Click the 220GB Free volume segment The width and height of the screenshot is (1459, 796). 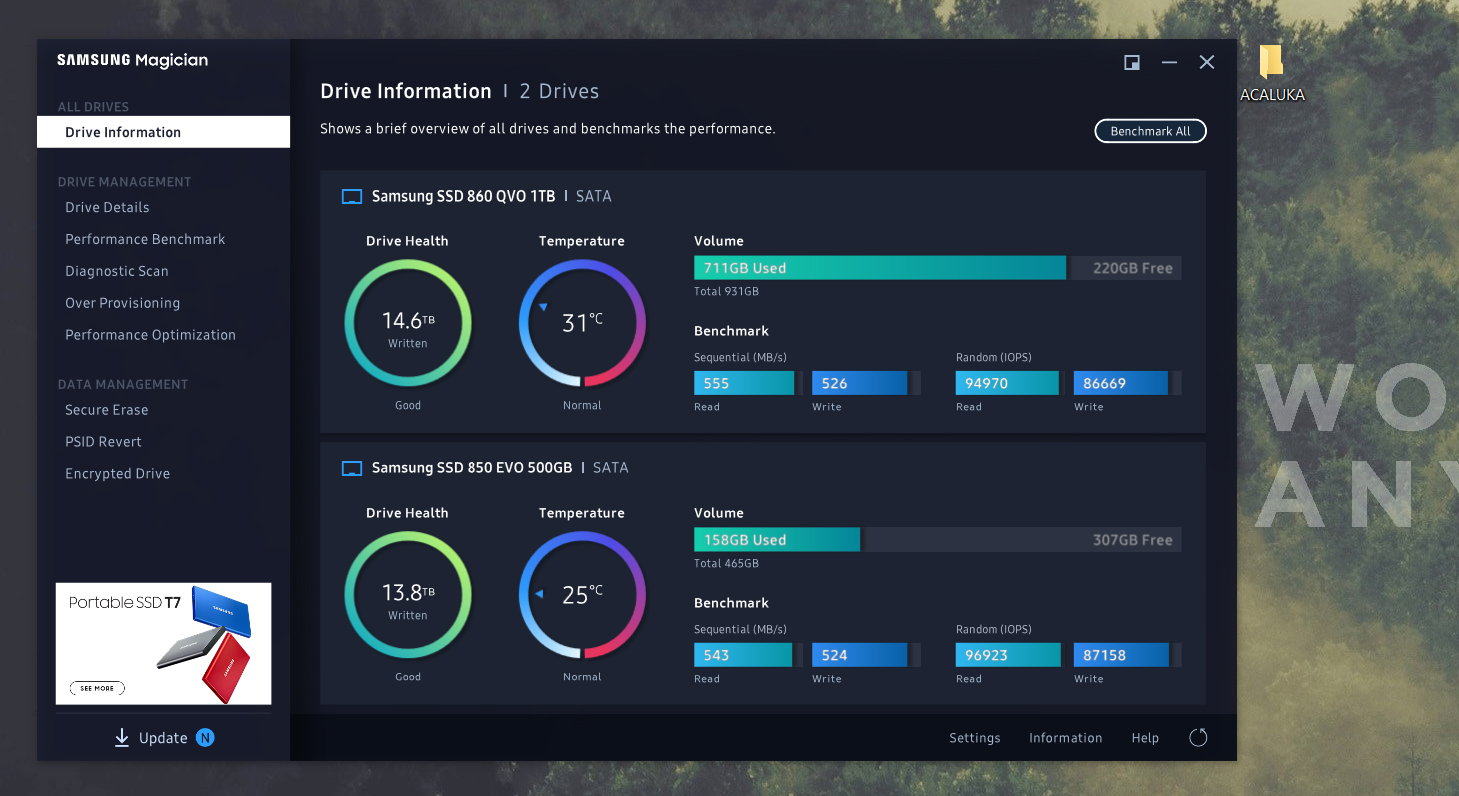[1127, 268]
